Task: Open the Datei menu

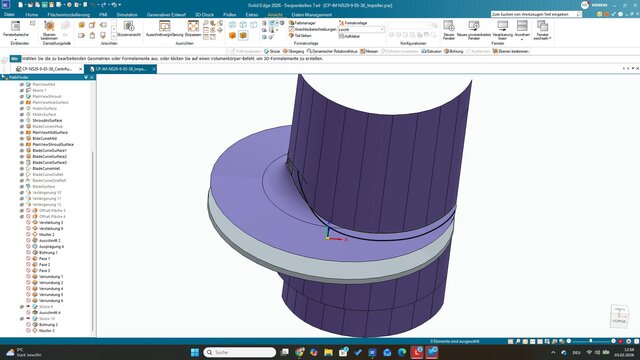Action: pyautogui.click(x=9, y=15)
